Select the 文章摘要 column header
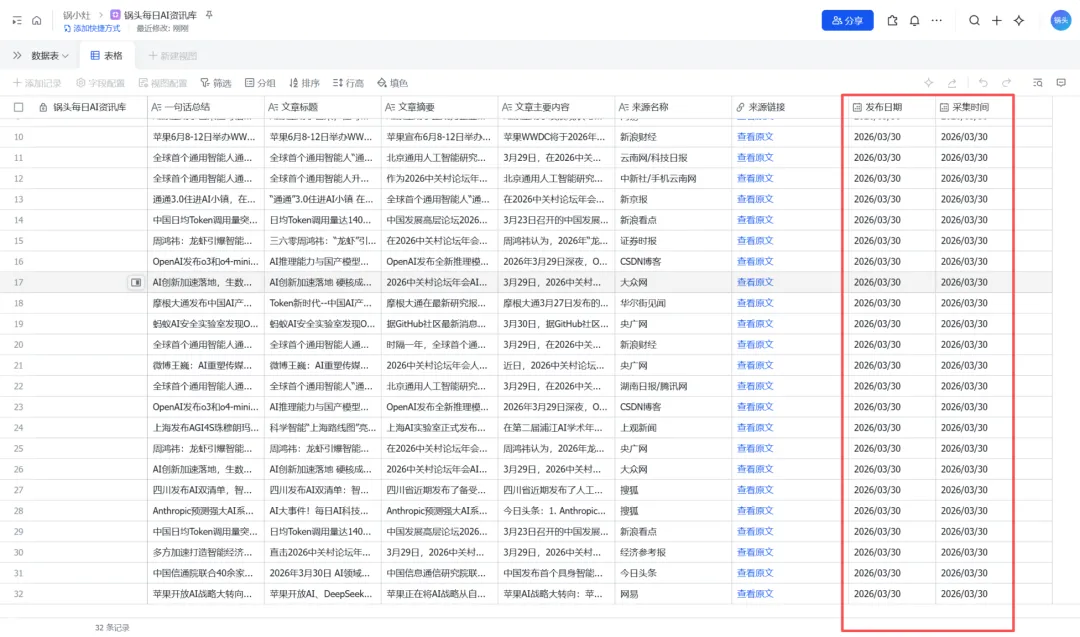 pyautogui.click(x=439, y=107)
